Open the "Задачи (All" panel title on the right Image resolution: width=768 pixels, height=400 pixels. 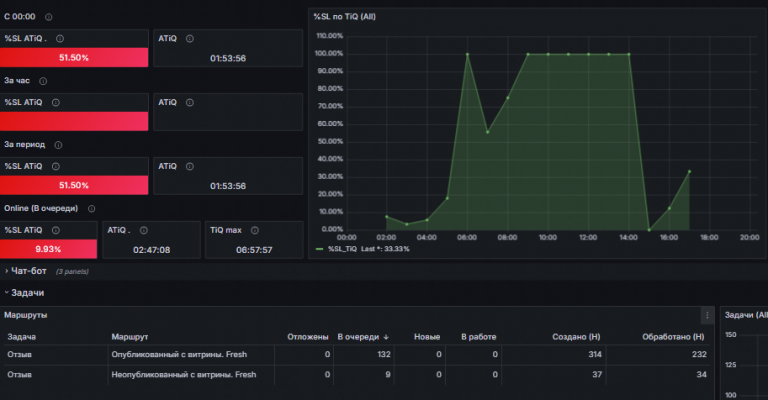point(746,315)
